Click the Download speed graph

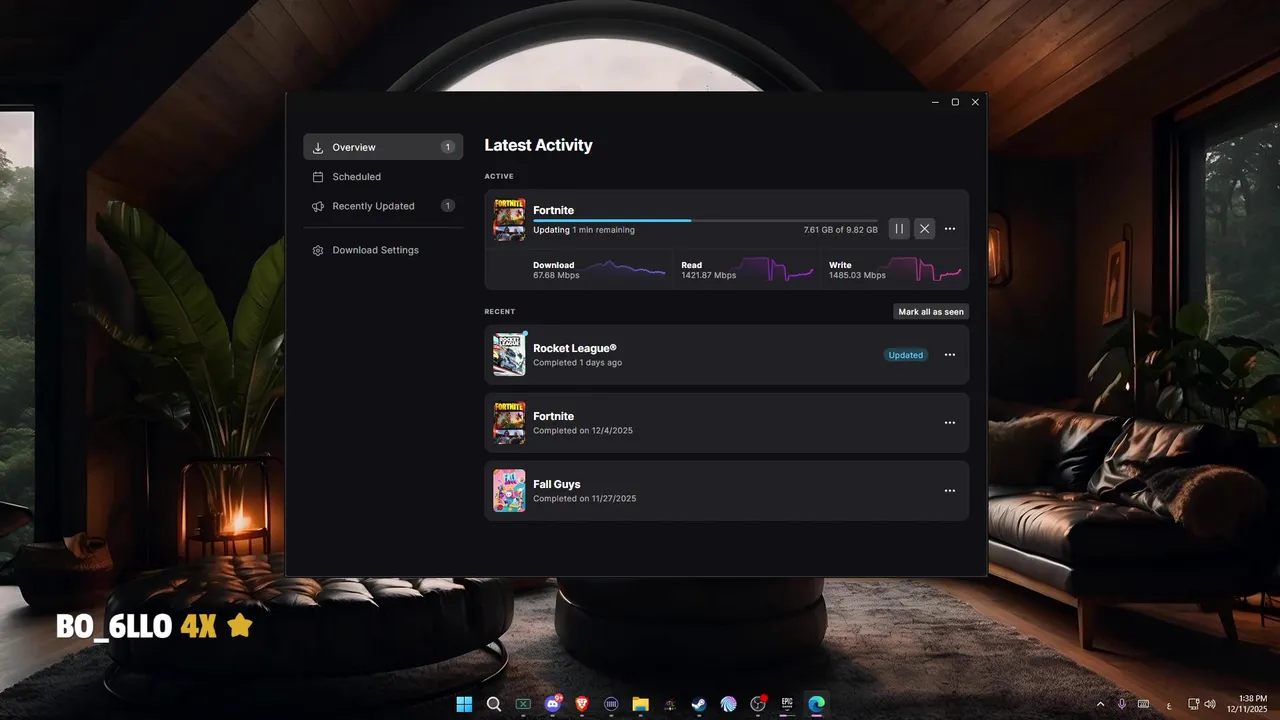click(x=625, y=270)
